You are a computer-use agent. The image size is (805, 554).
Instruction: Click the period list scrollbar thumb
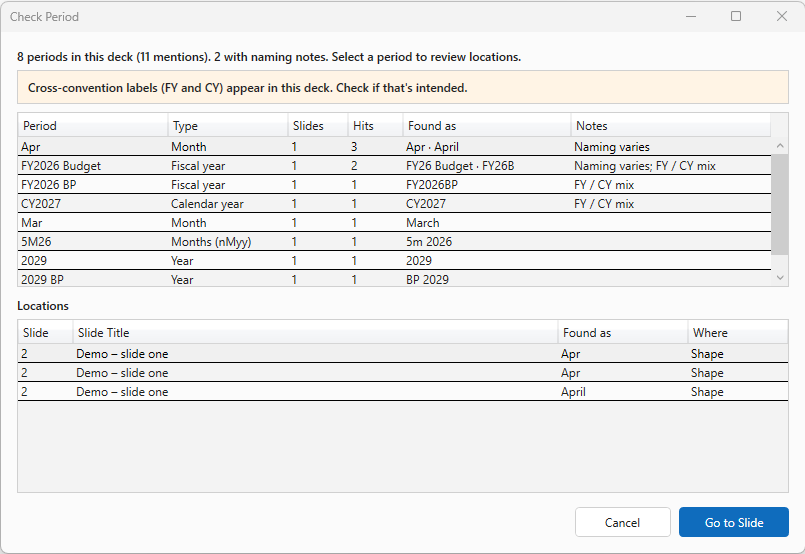click(780, 204)
